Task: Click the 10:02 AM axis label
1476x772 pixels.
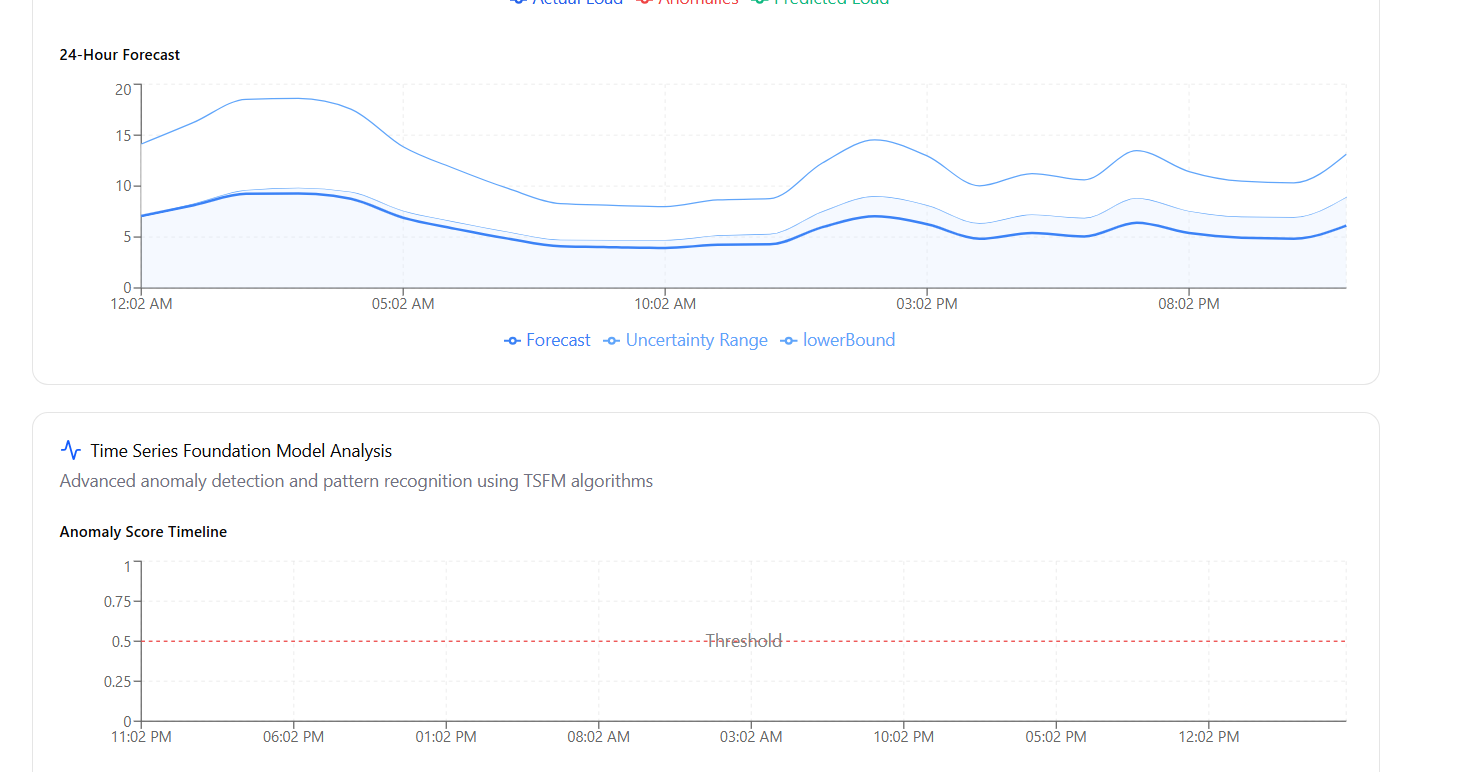Action: pyautogui.click(x=665, y=303)
